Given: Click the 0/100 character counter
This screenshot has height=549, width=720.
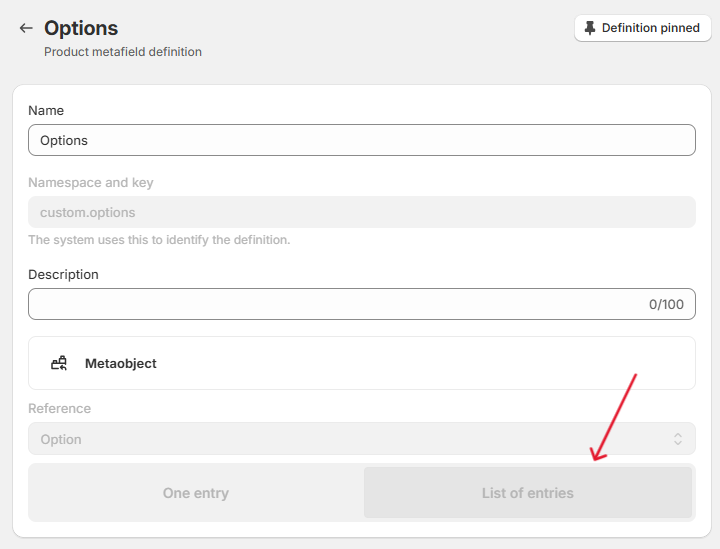Looking at the screenshot, I should coord(666,304).
